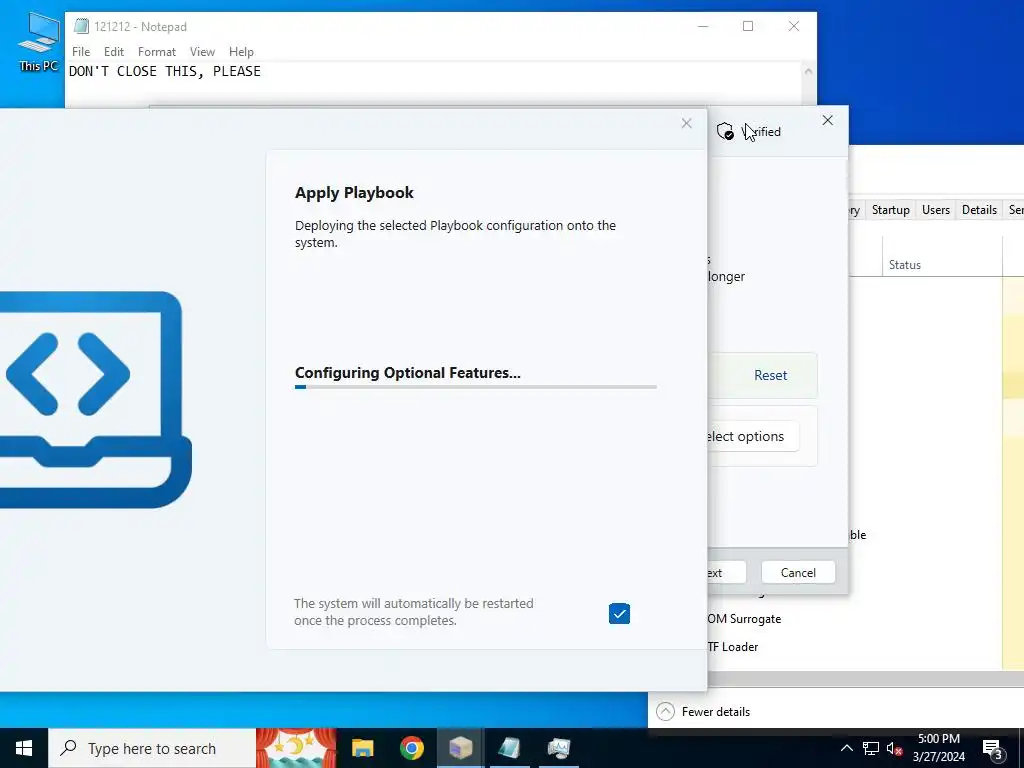The image size is (1024, 768).
Task: Click the Cancel button in the wizard
Action: [798, 573]
